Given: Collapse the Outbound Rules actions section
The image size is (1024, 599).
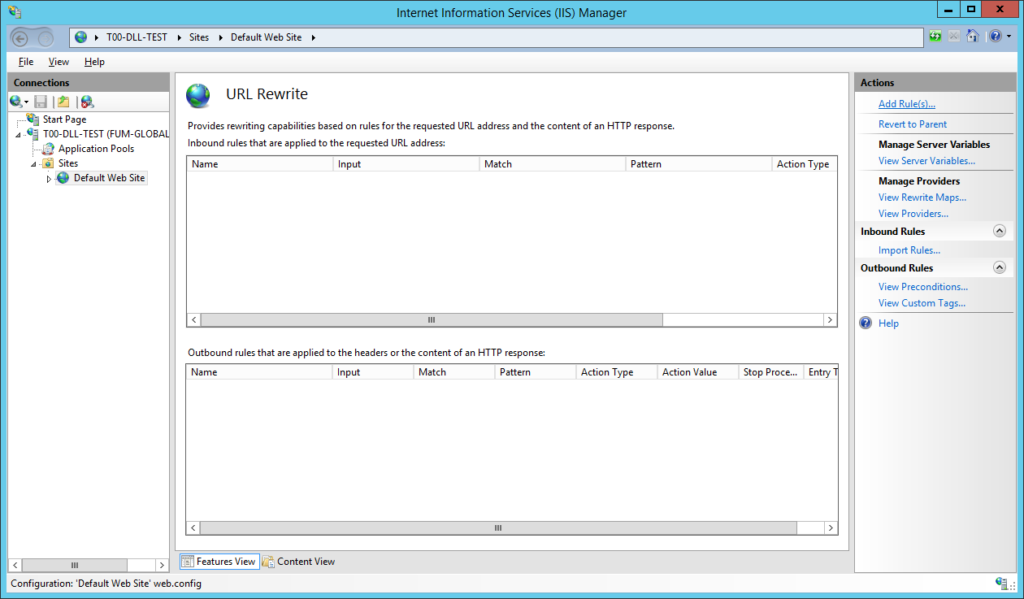Looking at the screenshot, I should coord(999,267).
